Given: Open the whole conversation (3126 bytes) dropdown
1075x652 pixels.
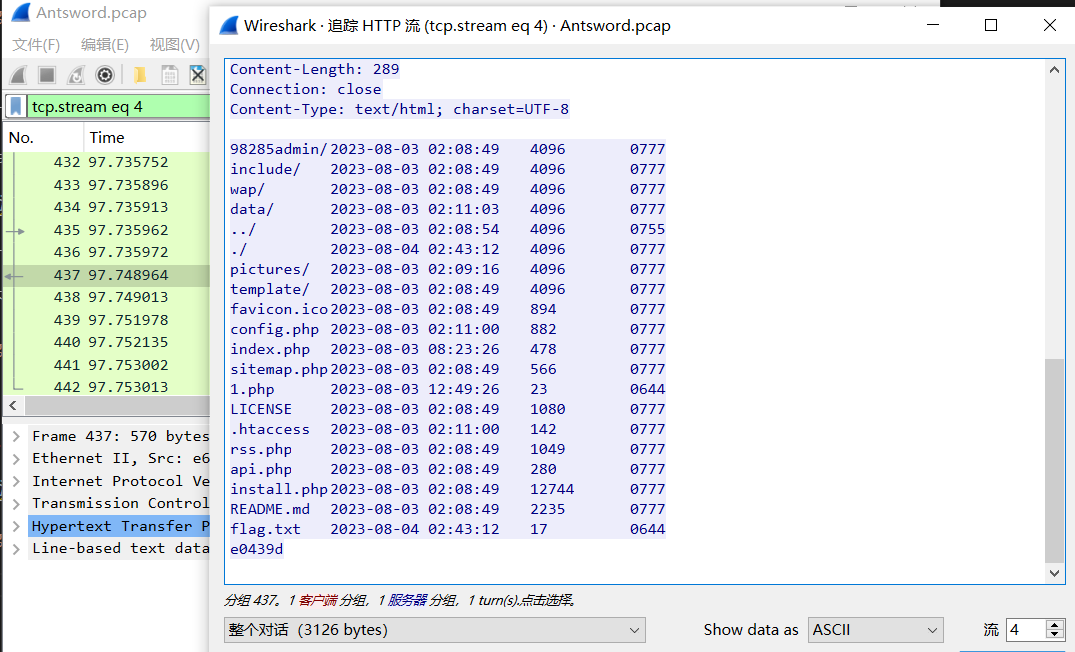Looking at the screenshot, I should (434, 630).
